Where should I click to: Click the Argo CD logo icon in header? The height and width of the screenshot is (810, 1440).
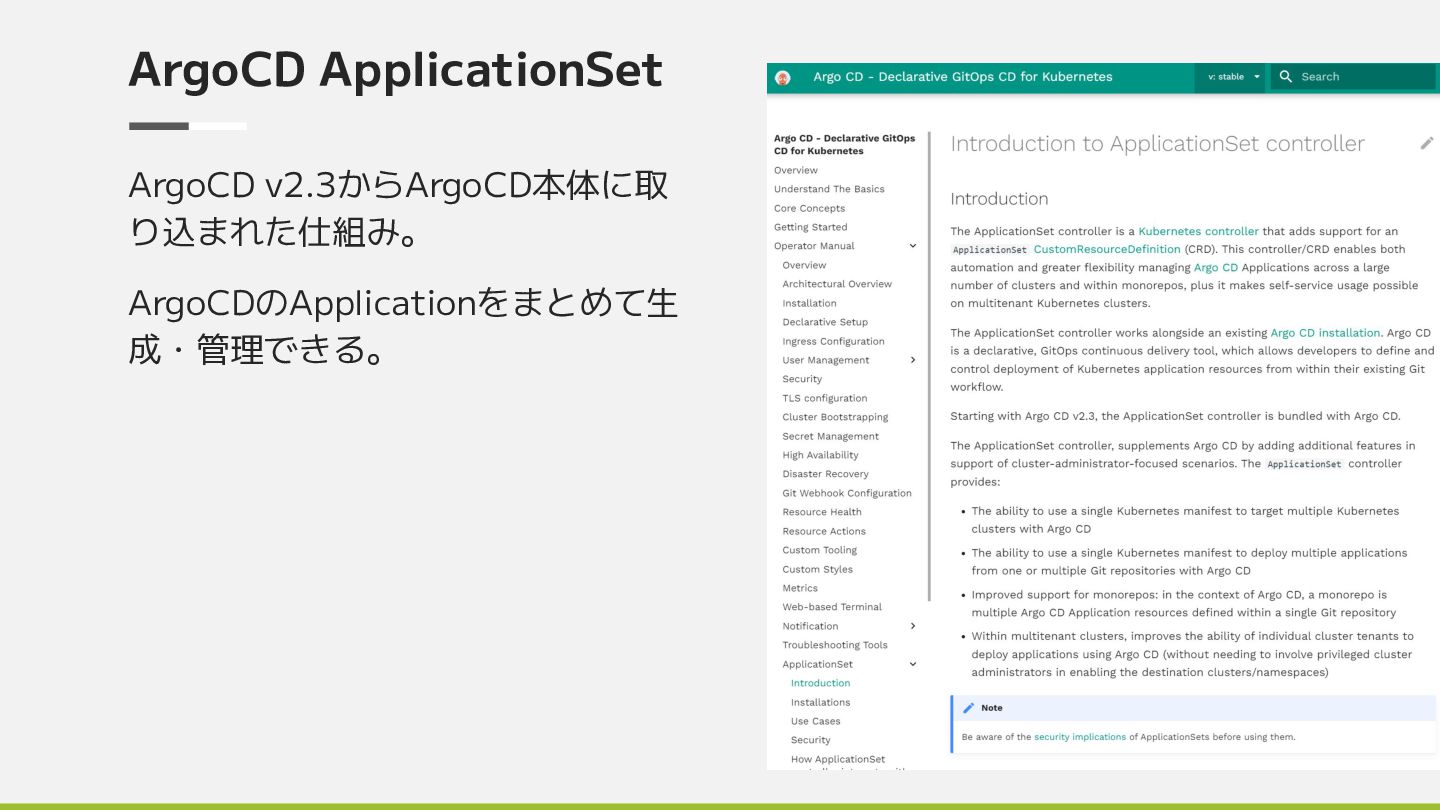783,77
